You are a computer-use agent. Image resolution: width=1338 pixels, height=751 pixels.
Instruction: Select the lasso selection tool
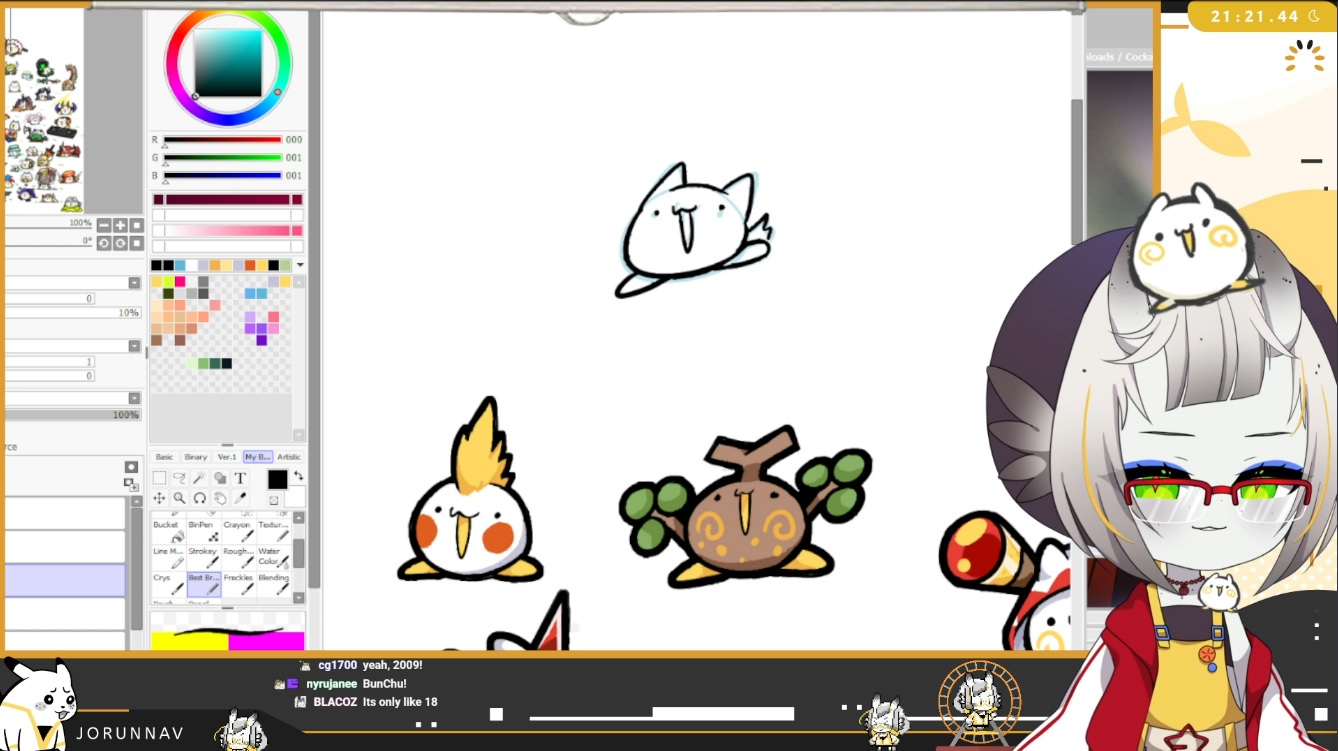tap(179, 478)
